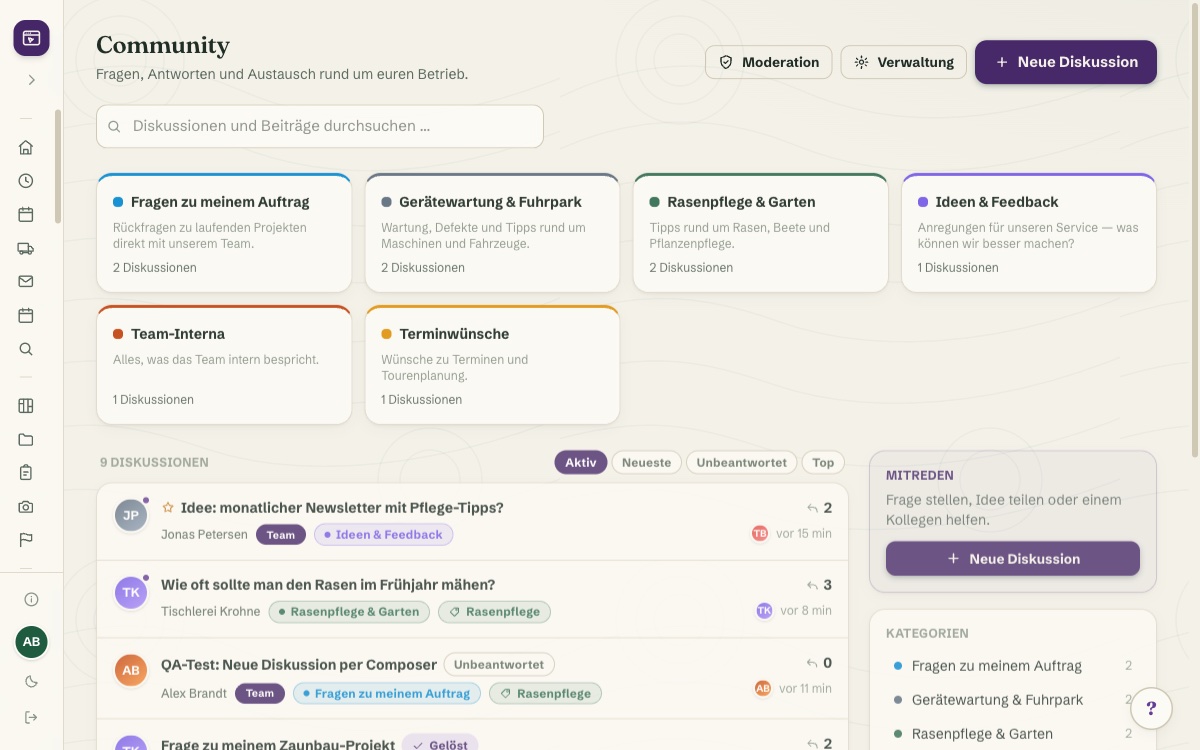
Task: Click the Gelöst badge on Zaunbau discussion
Action: pos(440,745)
